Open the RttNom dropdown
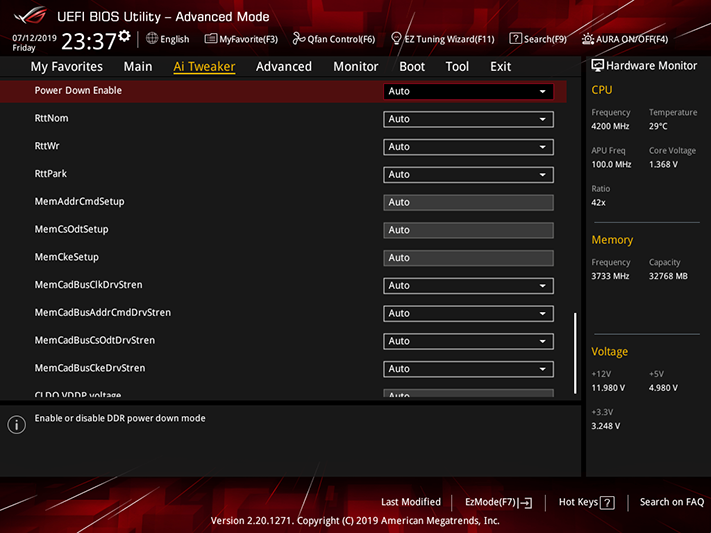This screenshot has height=533, width=711. 468,119
